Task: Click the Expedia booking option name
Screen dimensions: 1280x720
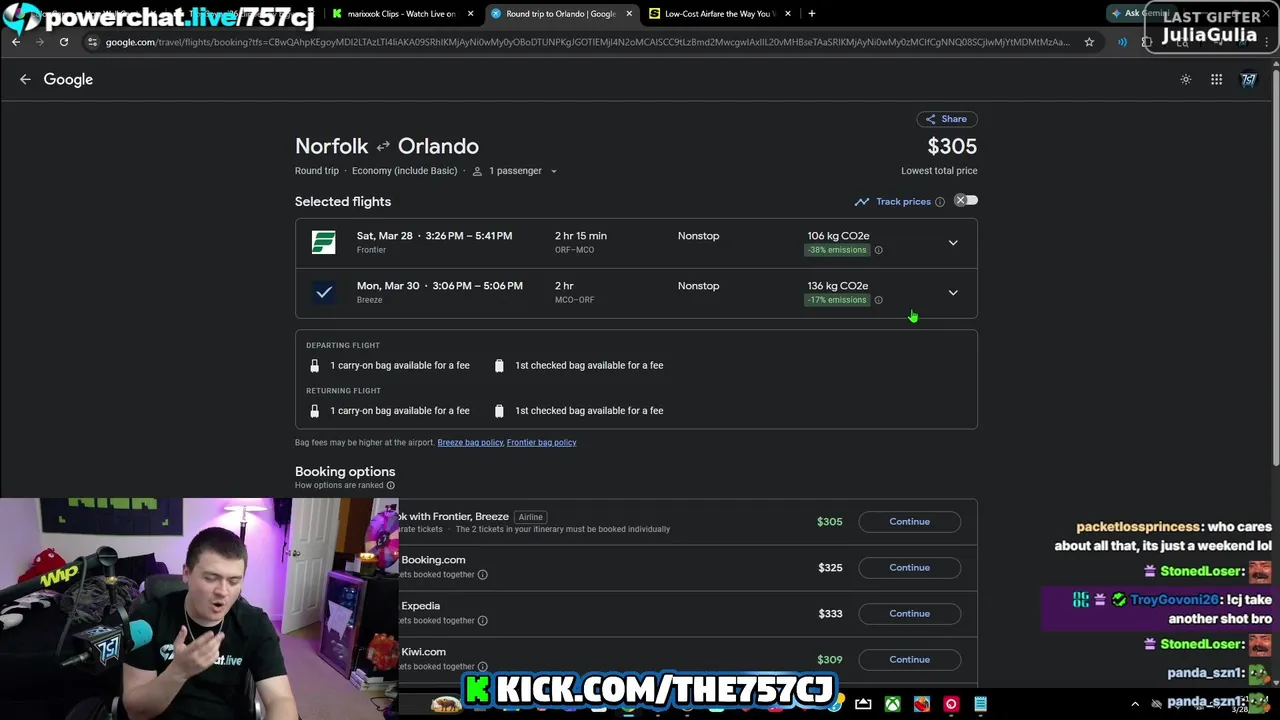Action: point(420,606)
